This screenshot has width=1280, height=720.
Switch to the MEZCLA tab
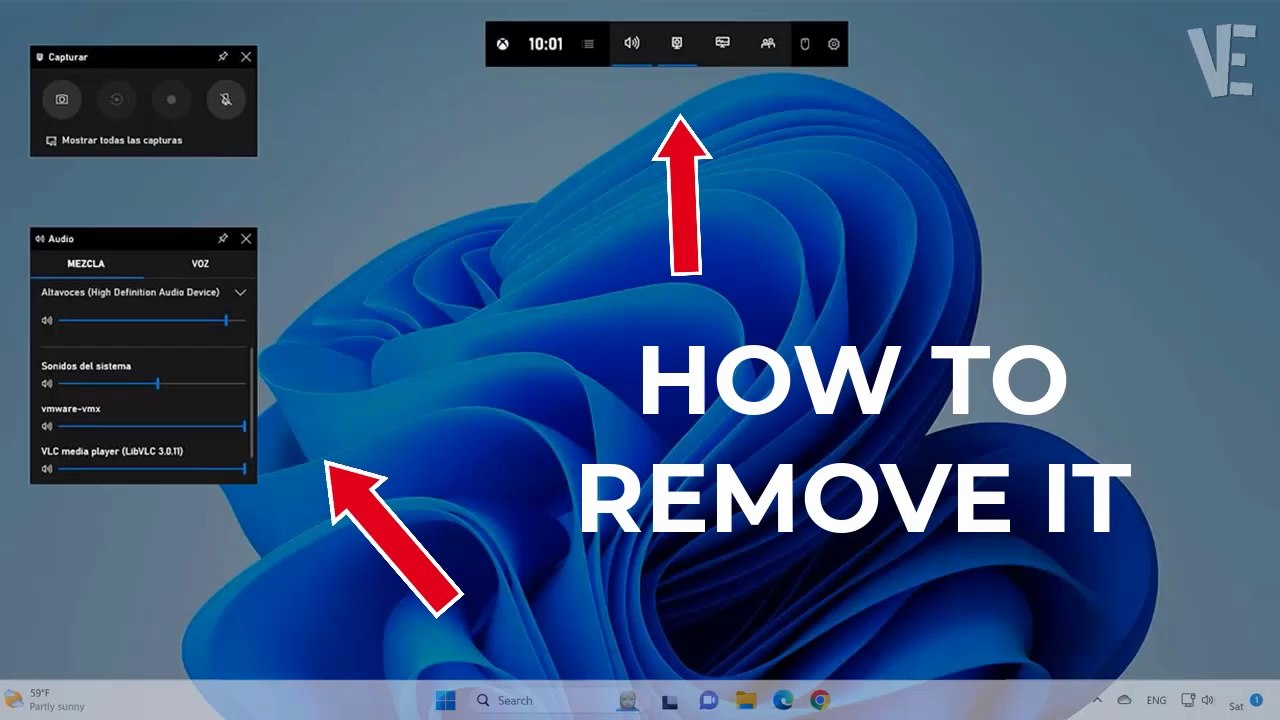(86, 264)
